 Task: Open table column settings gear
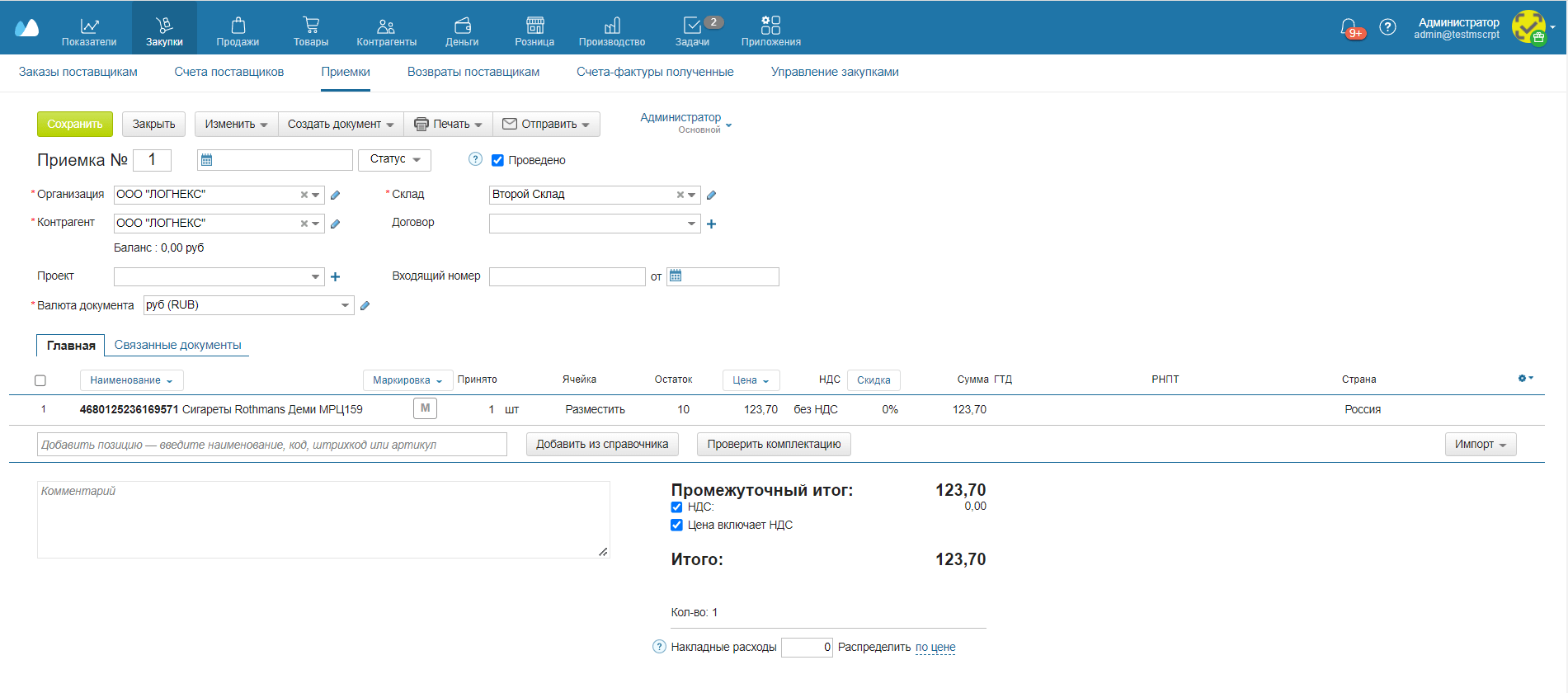click(1525, 378)
